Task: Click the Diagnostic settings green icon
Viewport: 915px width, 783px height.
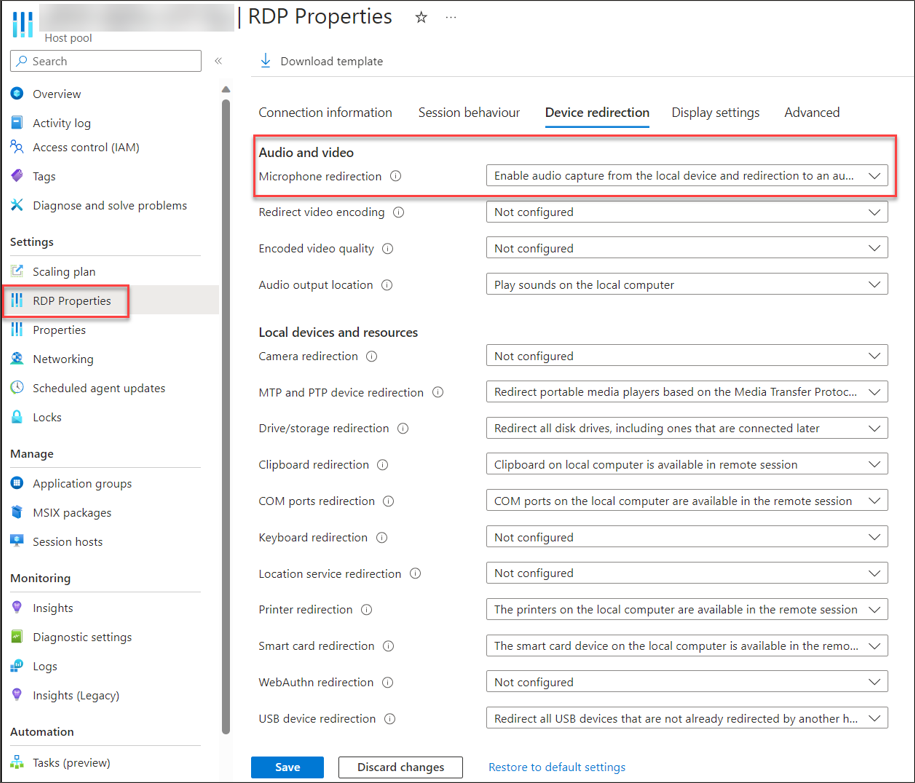Action: coord(17,637)
